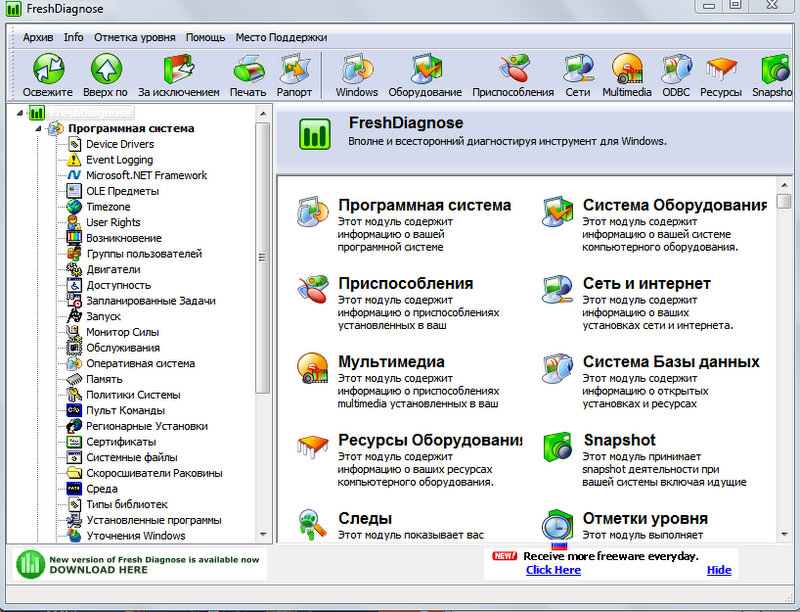
Task: Select Память in the tree
Action: point(104,379)
